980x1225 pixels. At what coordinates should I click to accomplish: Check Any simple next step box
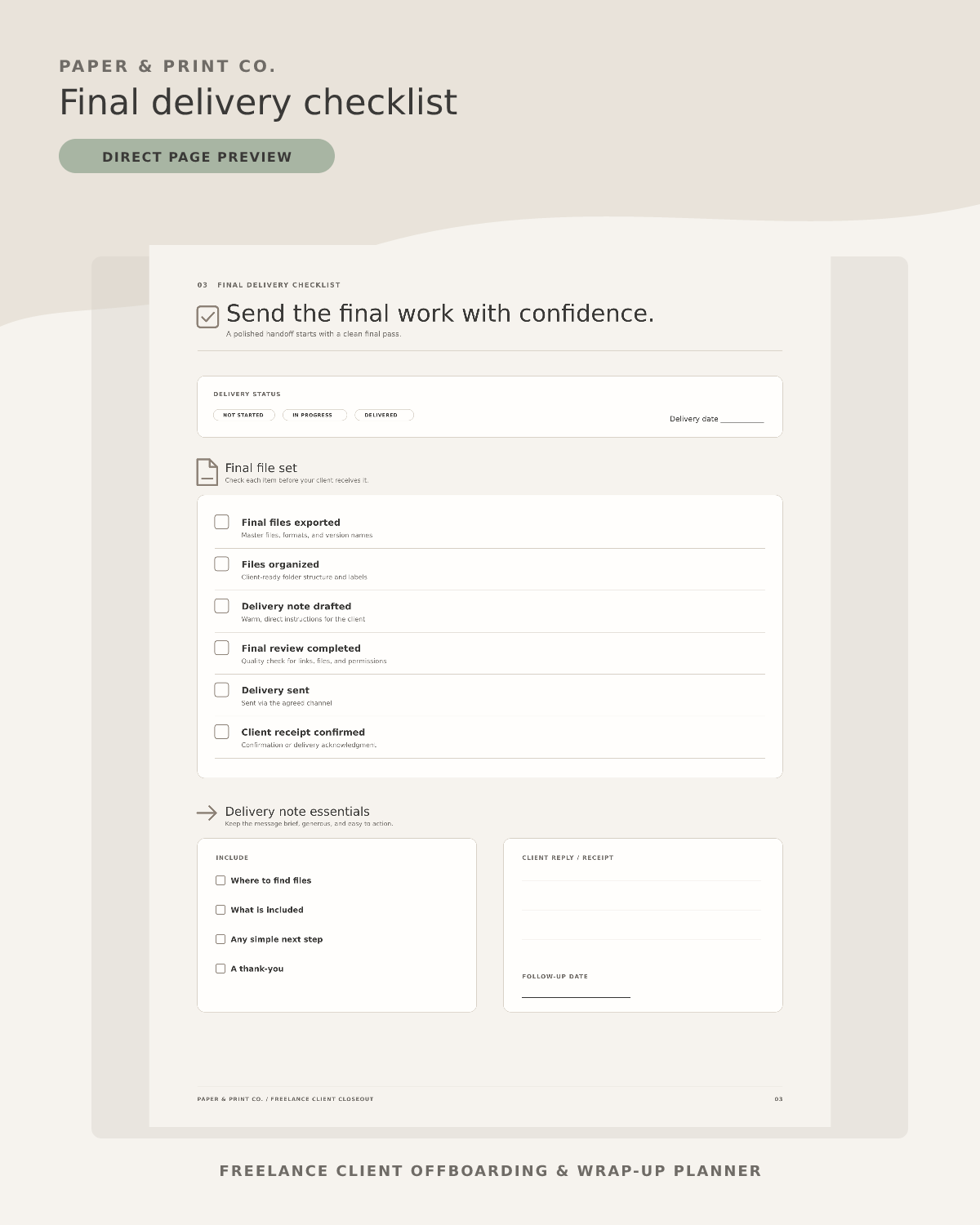click(220, 939)
